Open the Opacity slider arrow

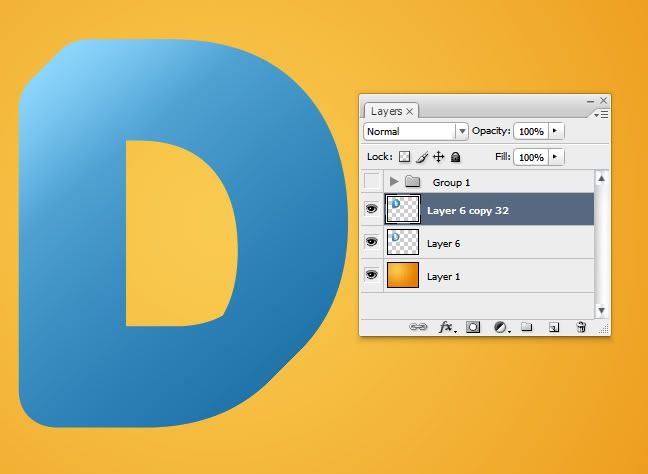point(556,131)
